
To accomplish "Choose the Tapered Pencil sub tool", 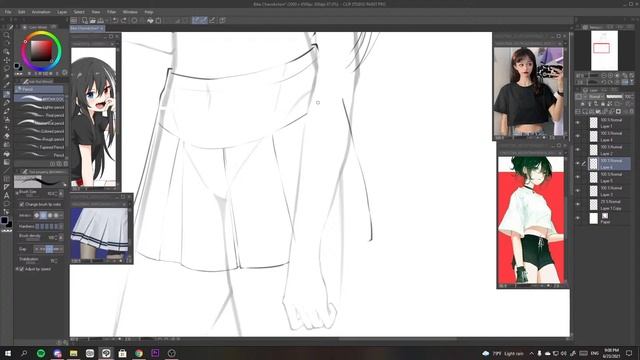I will click(40, 147).
